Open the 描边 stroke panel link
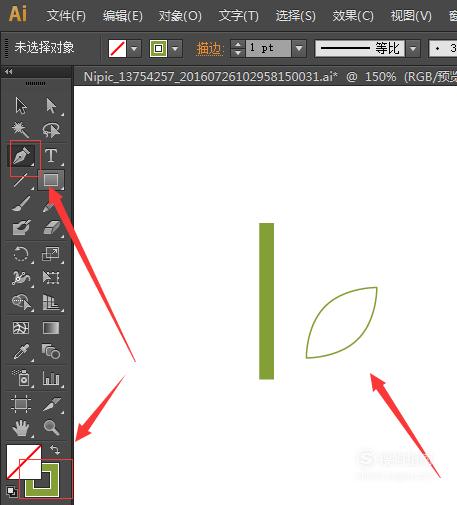This screenshot has width=457, height=505. (x=209, y=49)
